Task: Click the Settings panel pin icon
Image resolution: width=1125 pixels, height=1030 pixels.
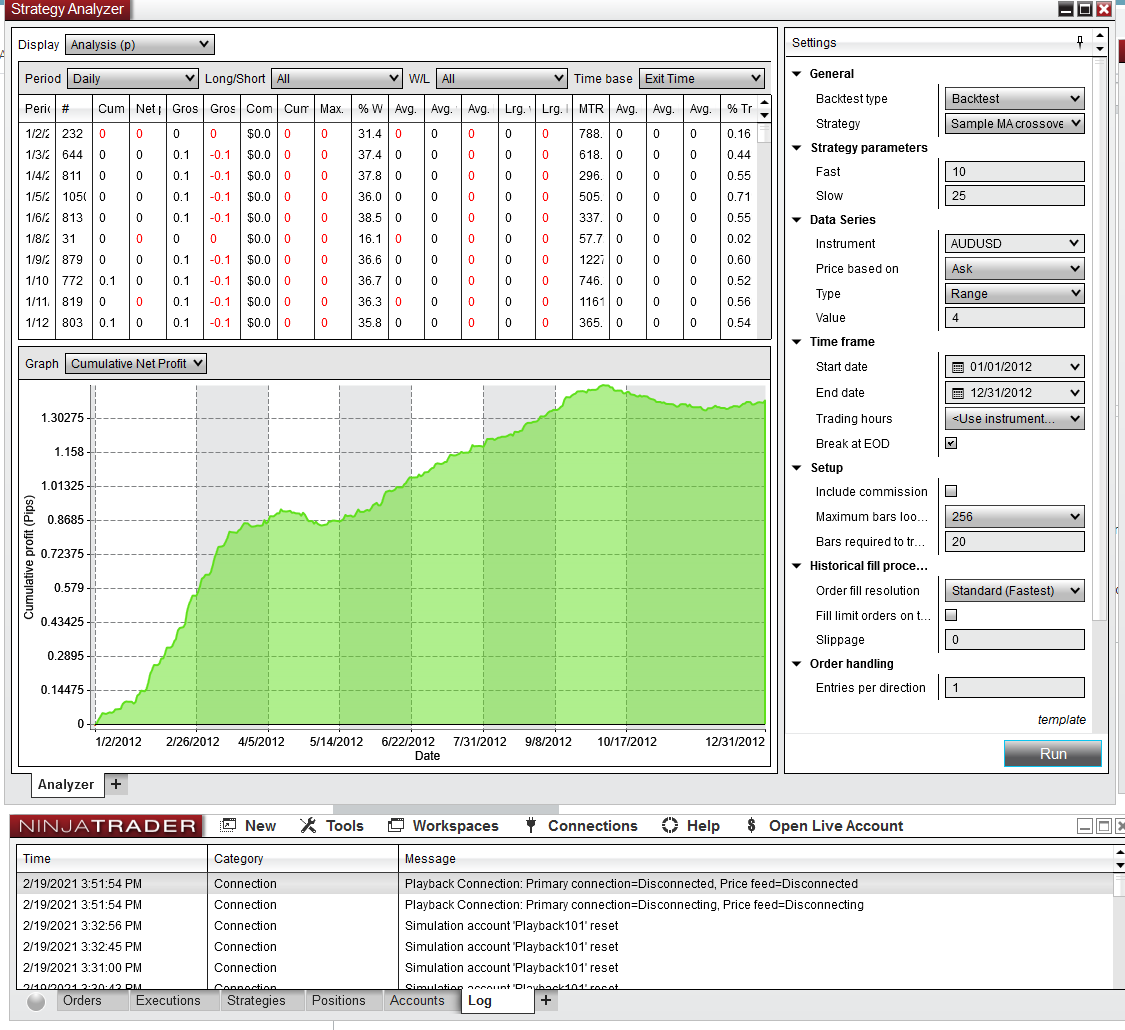Action: click(x=1081, y=42)
